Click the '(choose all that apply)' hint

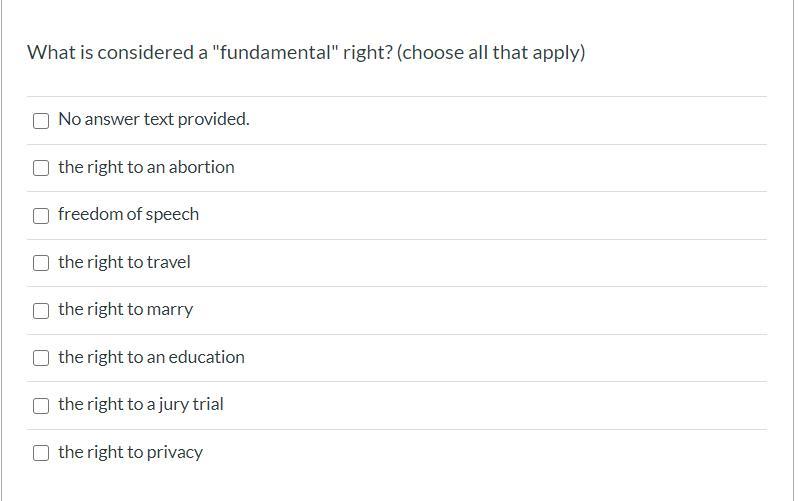(491, 52)
